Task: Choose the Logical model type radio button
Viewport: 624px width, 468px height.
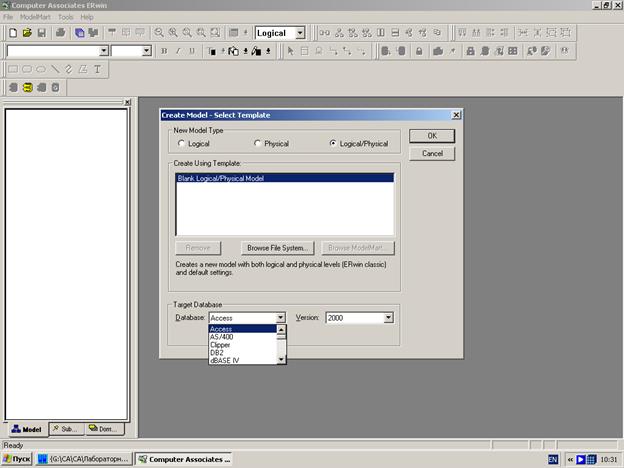Action: [181, 143]
